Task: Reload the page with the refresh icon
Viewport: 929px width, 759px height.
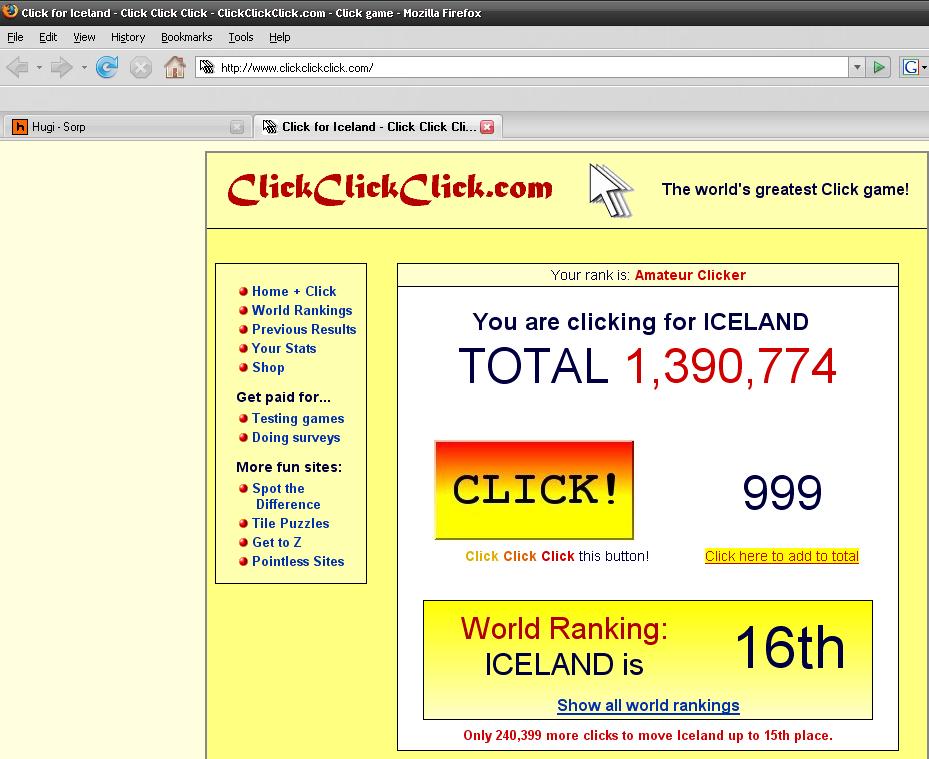Action: point(107,67)
